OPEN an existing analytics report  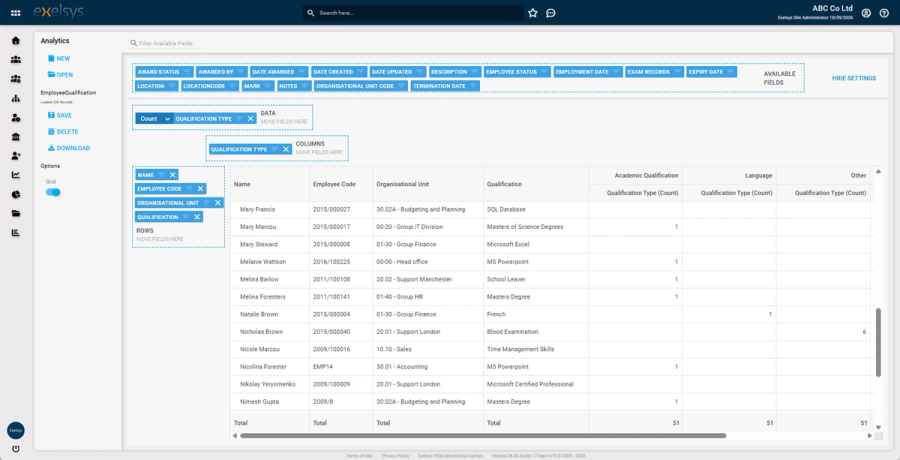click(x=60, y=75)
